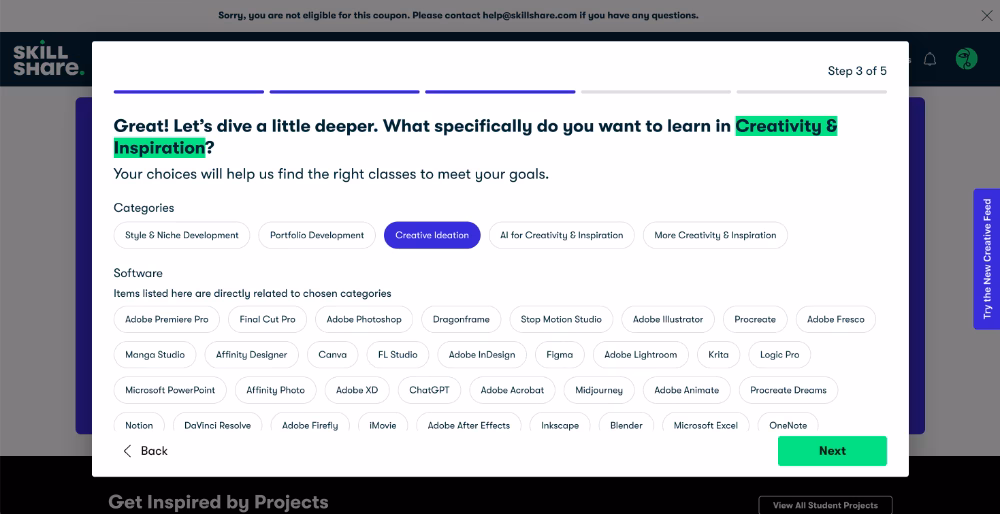Click View All Student Projects button
This screenshot has width=1000, height=514.
tap(825, 505)
